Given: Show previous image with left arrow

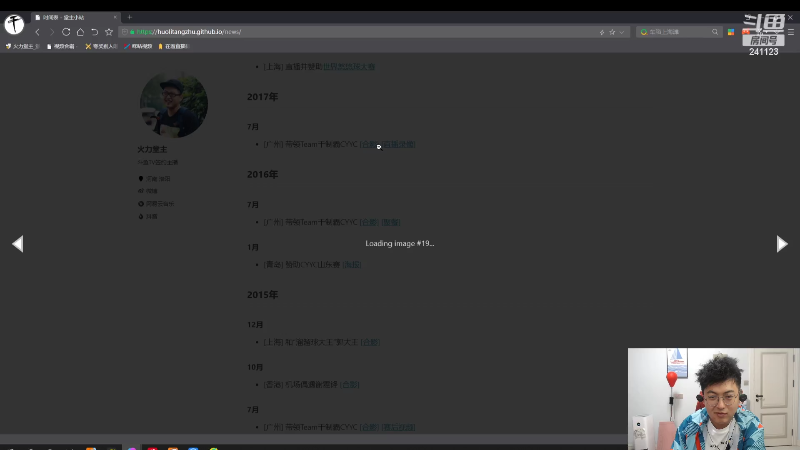Looking at the screenshot, I should (x=18, y=244).
